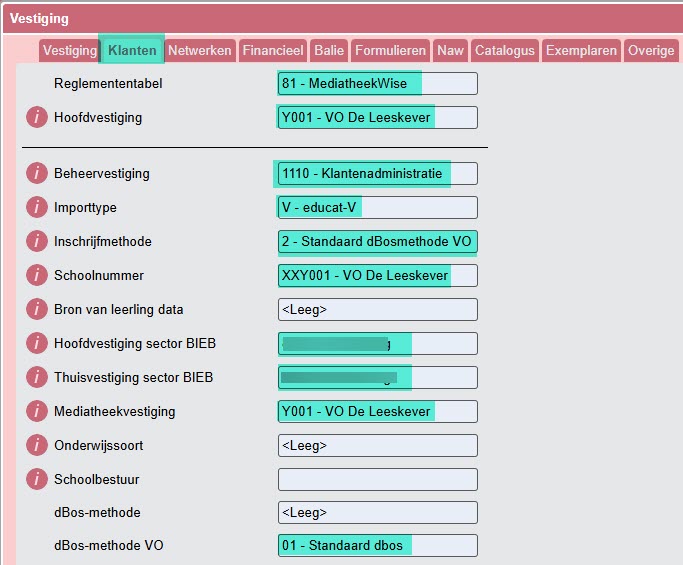Open Bron van leerling data dropdown
Image resolution: width=683 pixels, height=565 pixels.
pyautogui.click(x=378, y=309)
